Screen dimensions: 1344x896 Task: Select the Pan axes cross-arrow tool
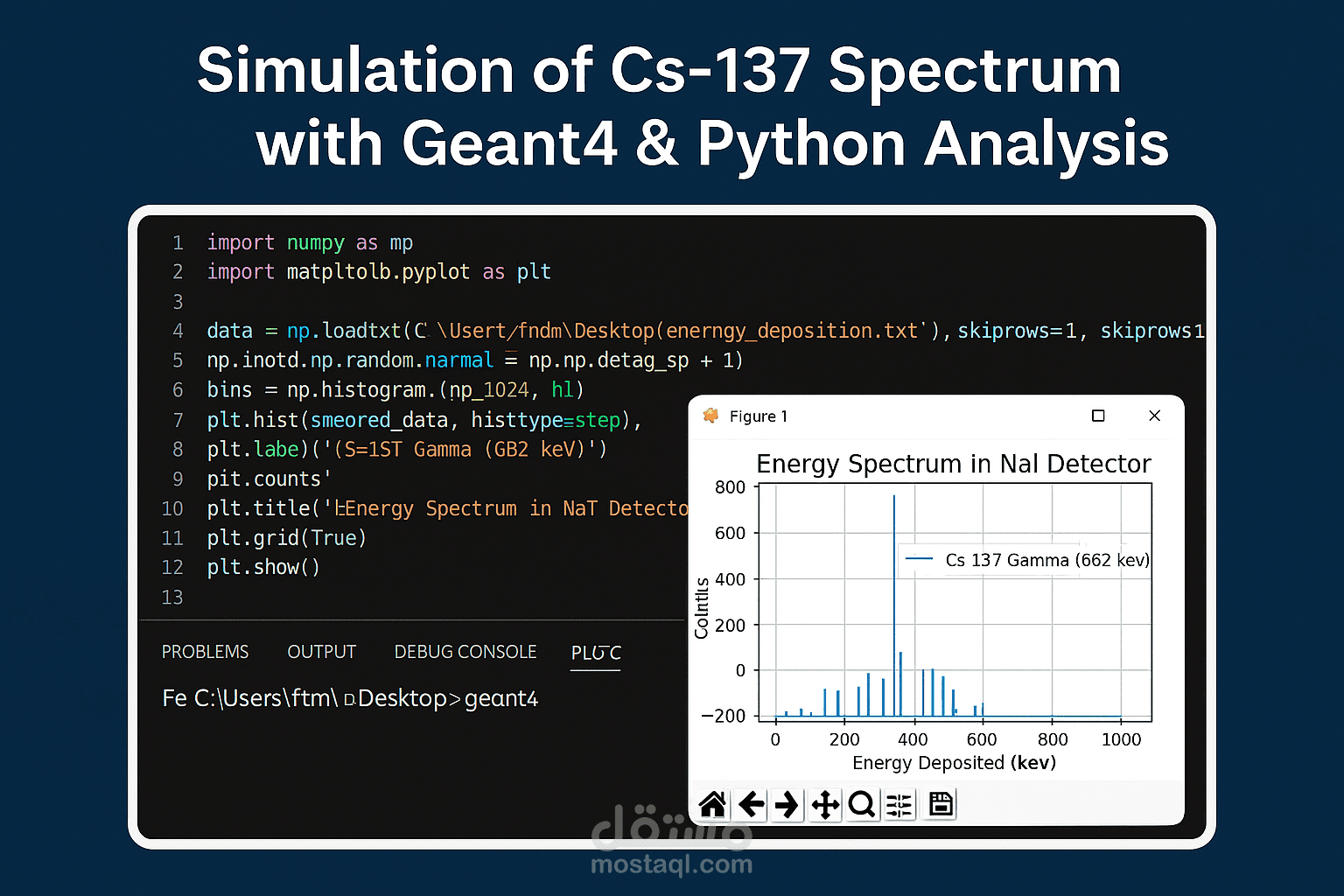pyautogui.click(x=825, y=804)
